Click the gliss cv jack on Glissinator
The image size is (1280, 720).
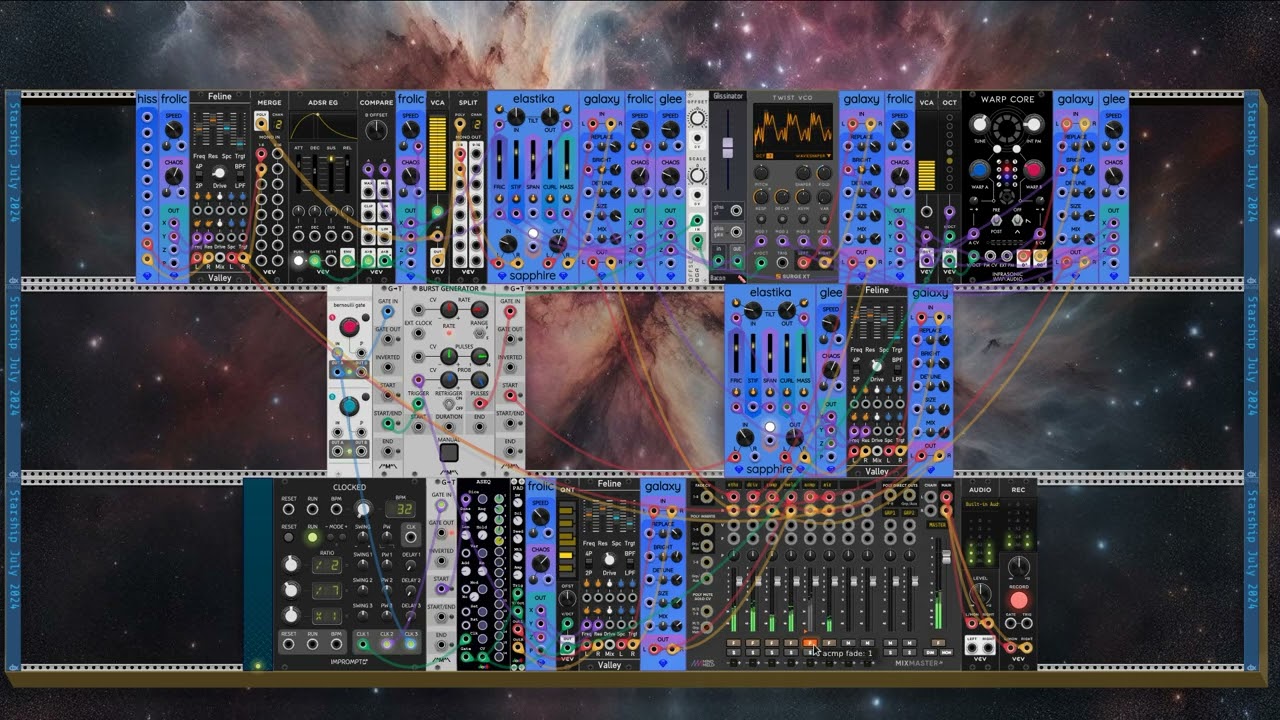pyautogui.click(x=736, y=210)
